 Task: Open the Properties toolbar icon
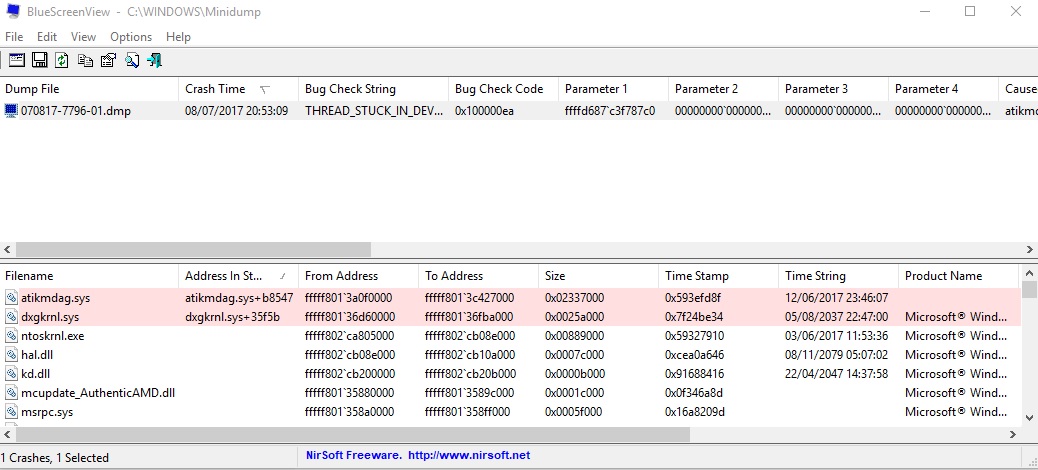tap(108, 60)
